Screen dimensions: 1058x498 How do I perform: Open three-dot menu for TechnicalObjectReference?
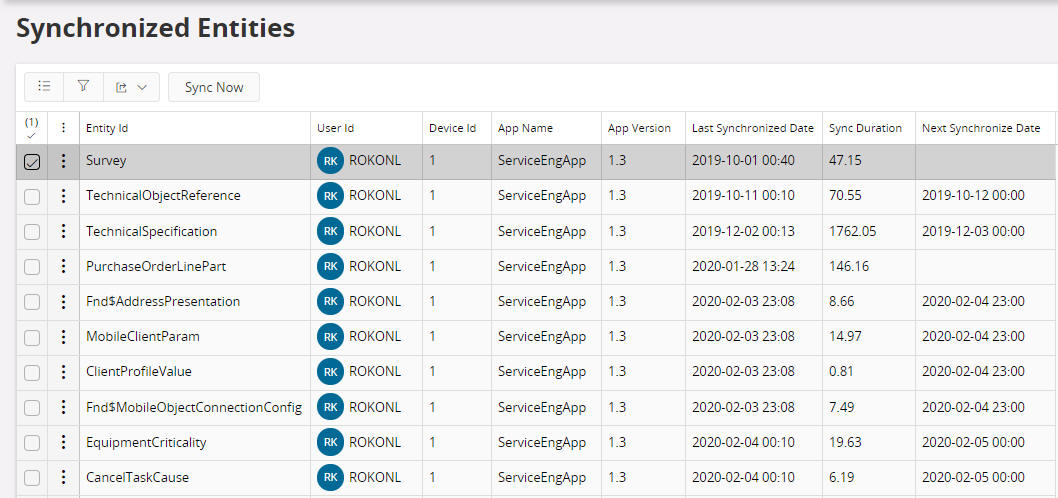click(x=63, y=196)
